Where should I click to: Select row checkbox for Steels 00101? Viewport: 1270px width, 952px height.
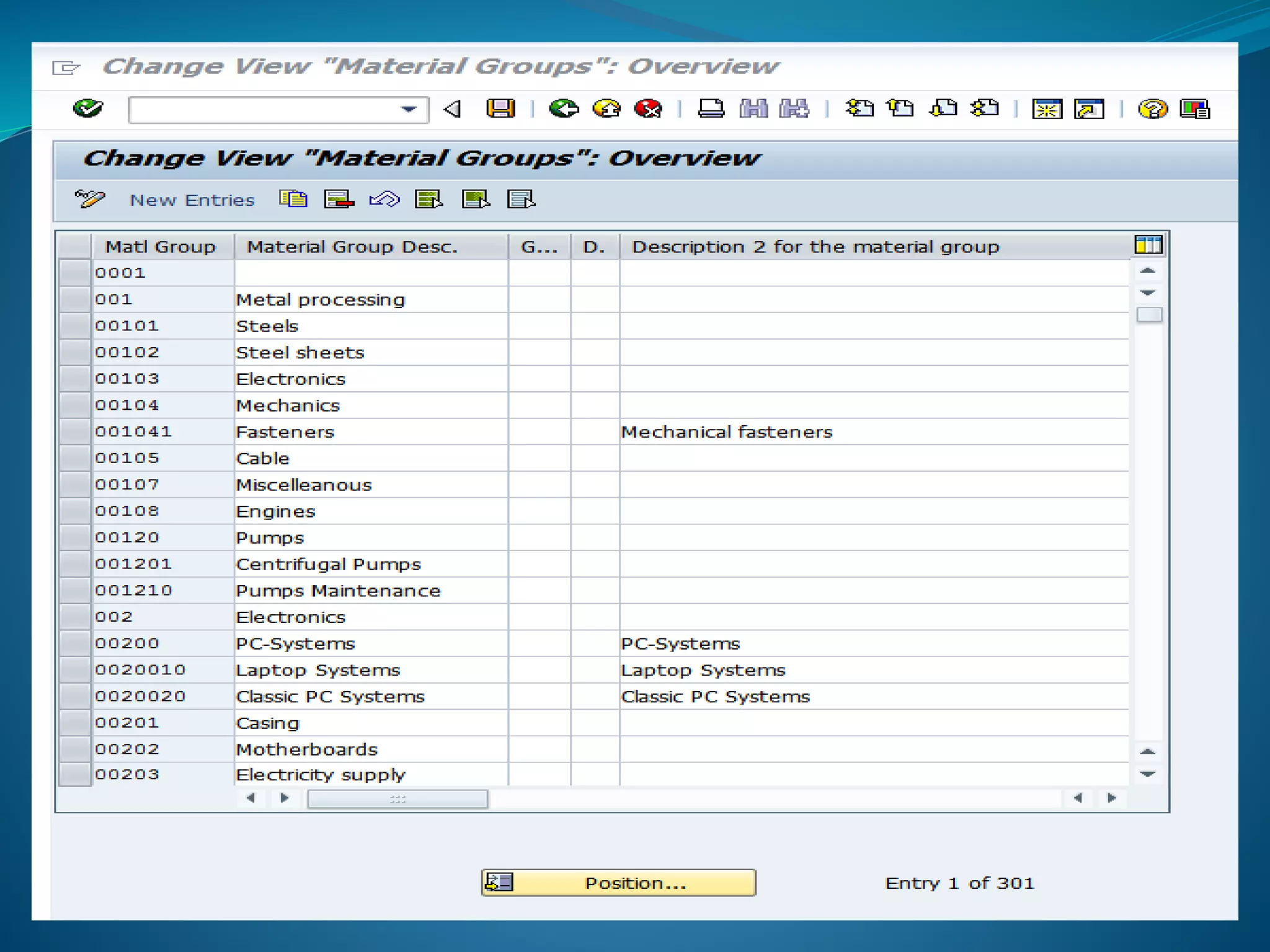click(74, 325)
